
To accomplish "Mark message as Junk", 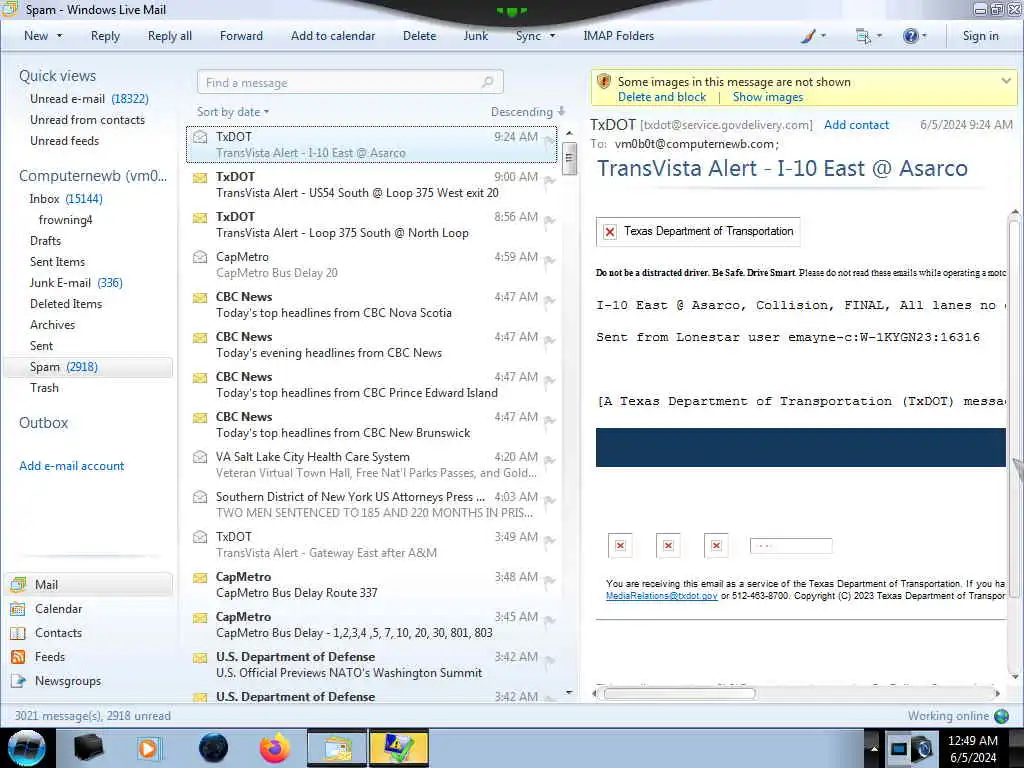I will click(475, 36).
